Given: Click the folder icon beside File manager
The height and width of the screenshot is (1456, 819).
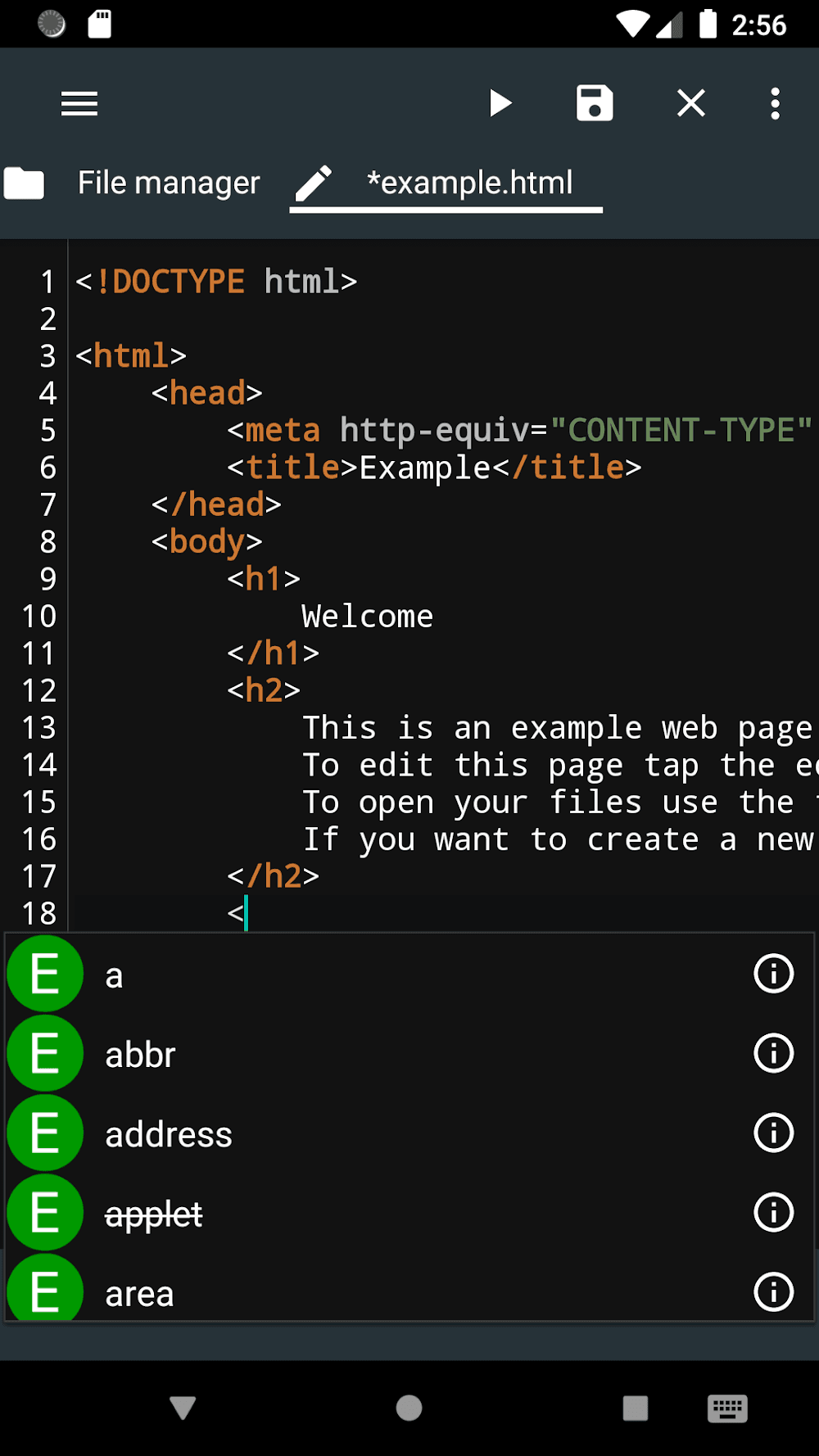Looking at the screenshot, I should tap(25, 183).
